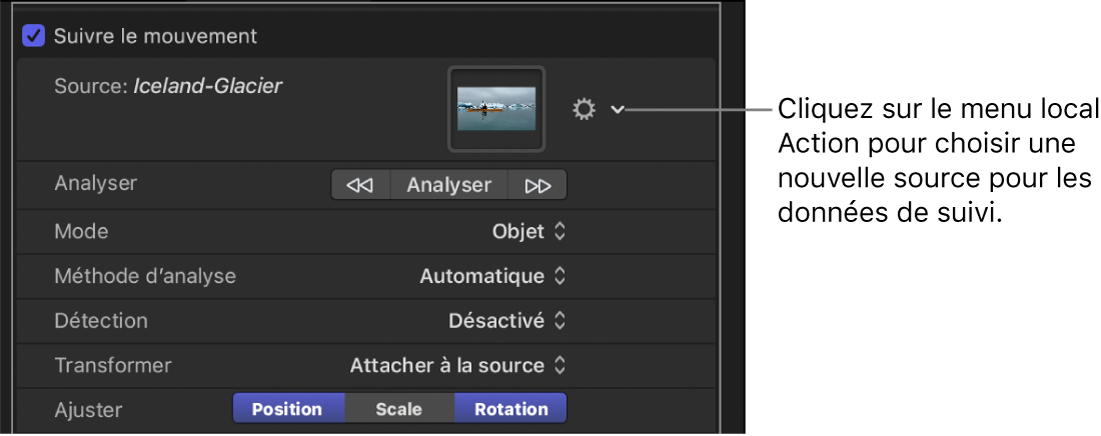Toggle the Position adjust button

coord(288,409)
